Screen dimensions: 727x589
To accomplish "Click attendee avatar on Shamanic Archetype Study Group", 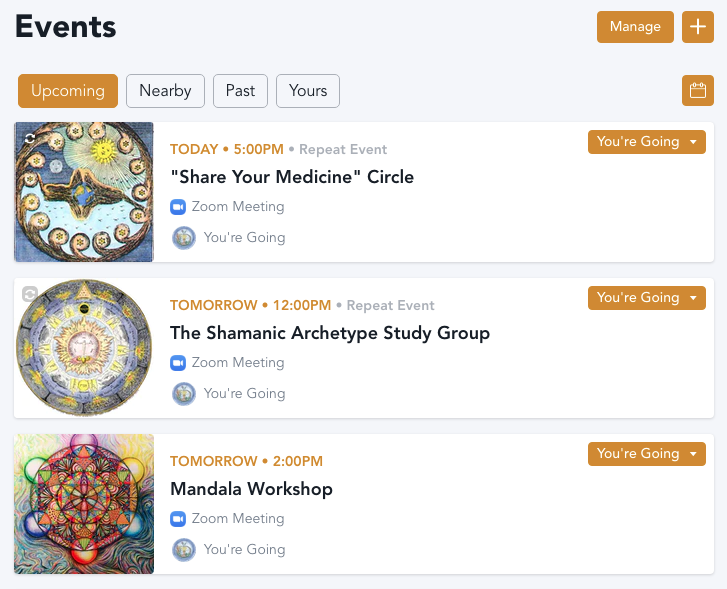I will click(184, 394).
